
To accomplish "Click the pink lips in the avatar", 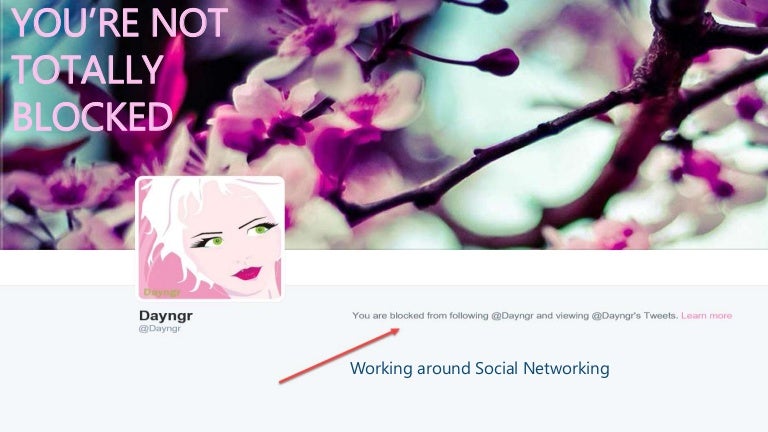I will point(247,272).
